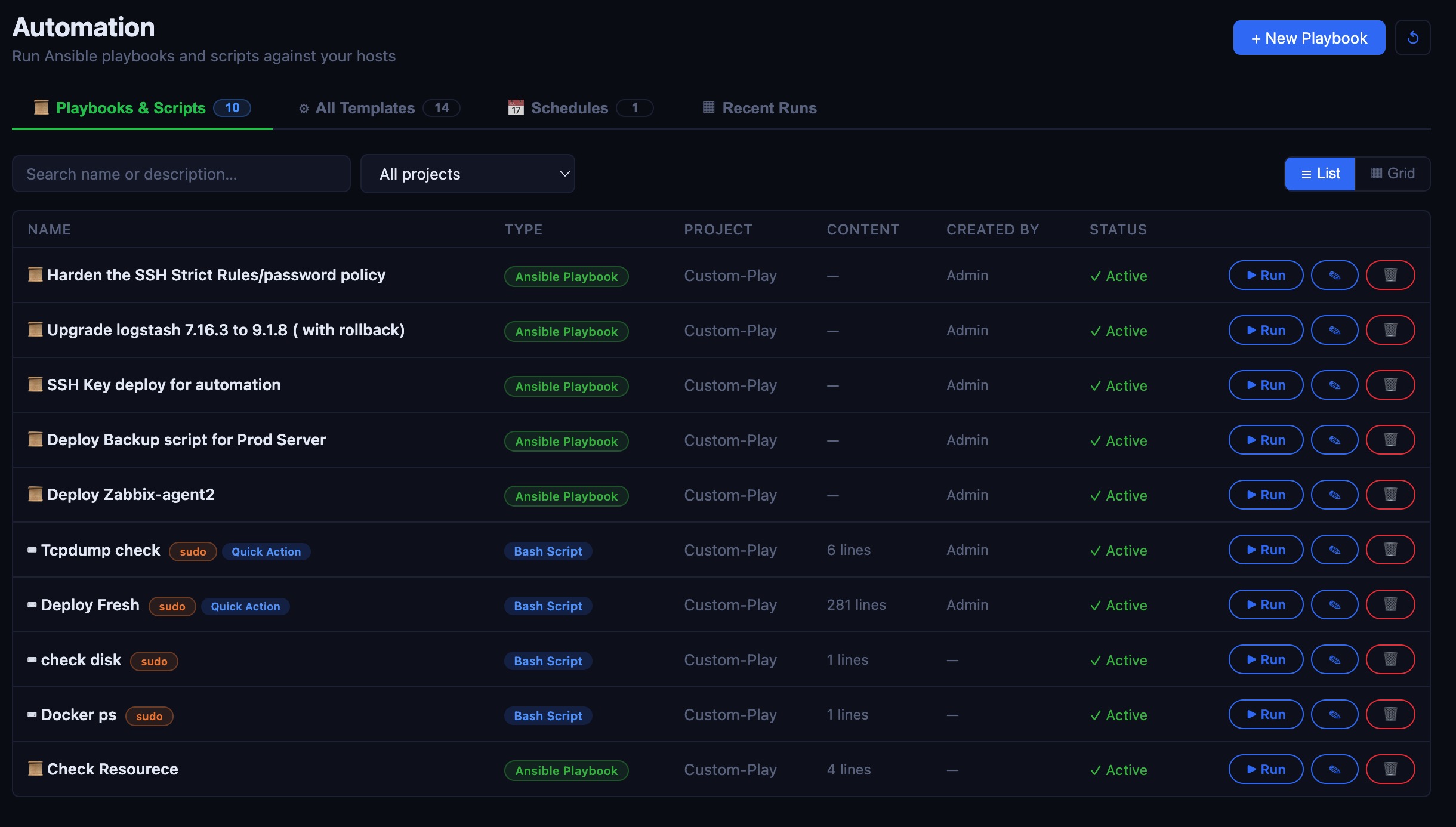The image size is (1456, 827).
Task: Click the CREATED BY column header
Action: (992, 230)
